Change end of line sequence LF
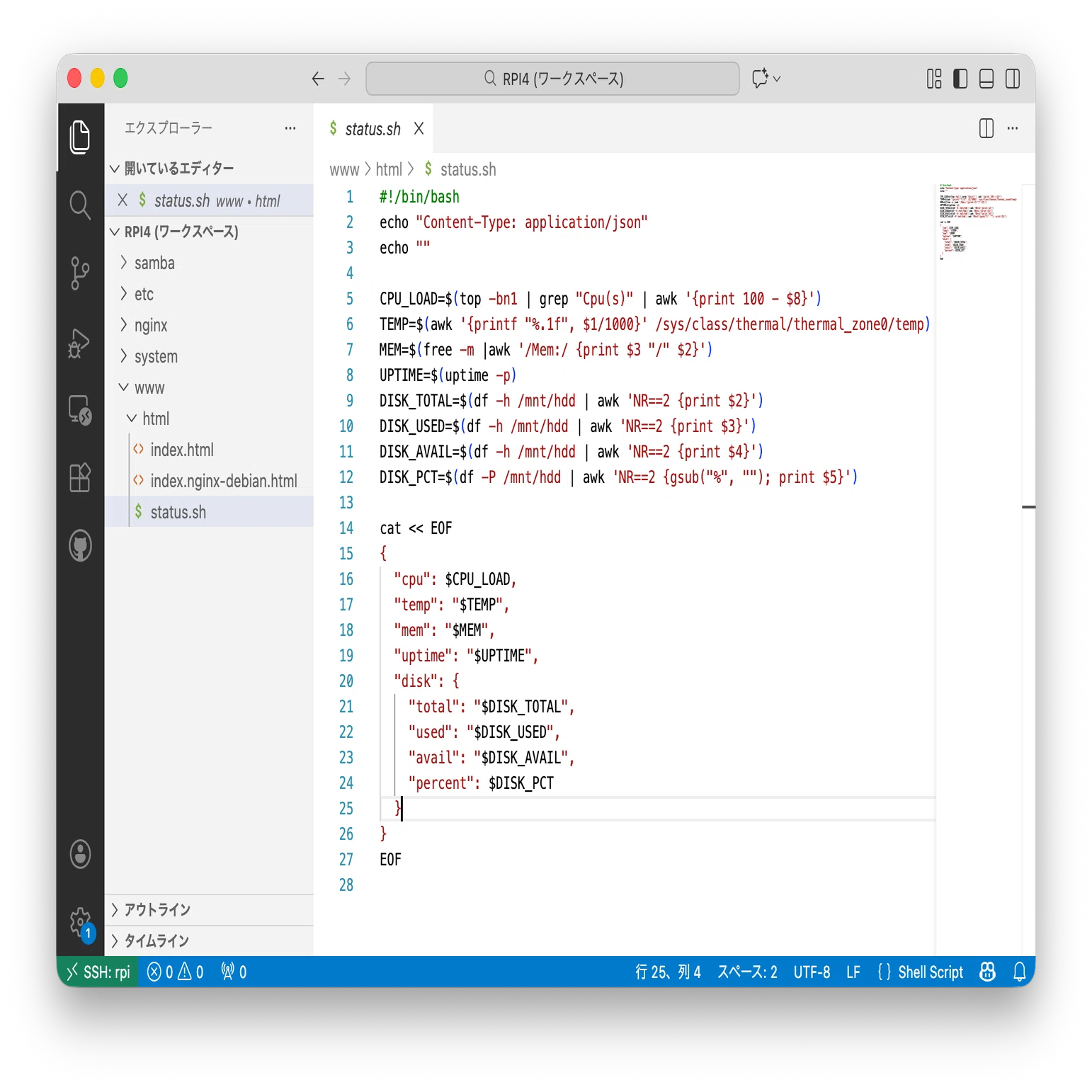This screenshot has width=1092, height=1092. coord(853,972)
